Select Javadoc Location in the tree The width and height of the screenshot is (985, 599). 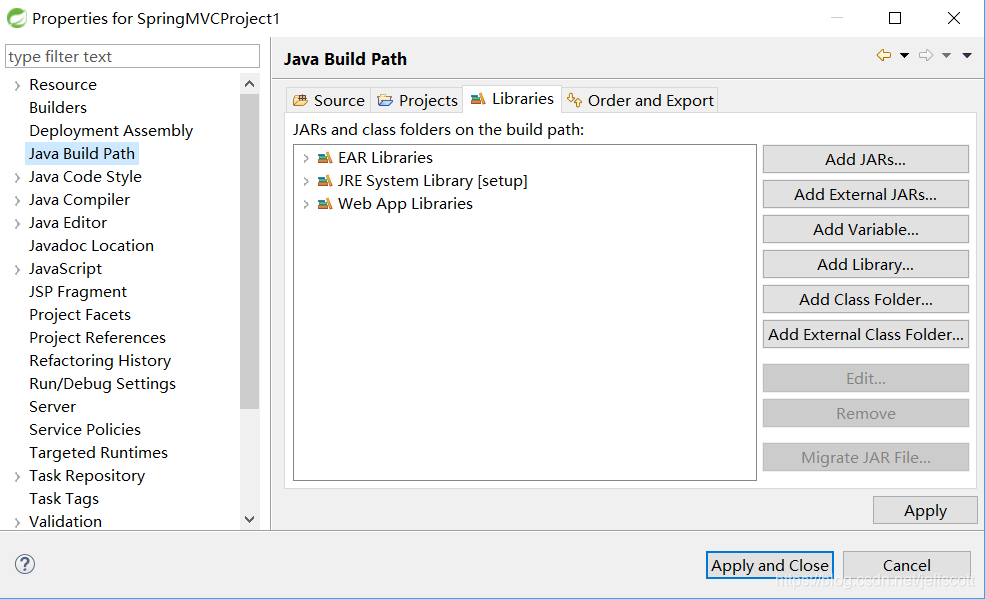pyautogui.click(x=91, y=246)
